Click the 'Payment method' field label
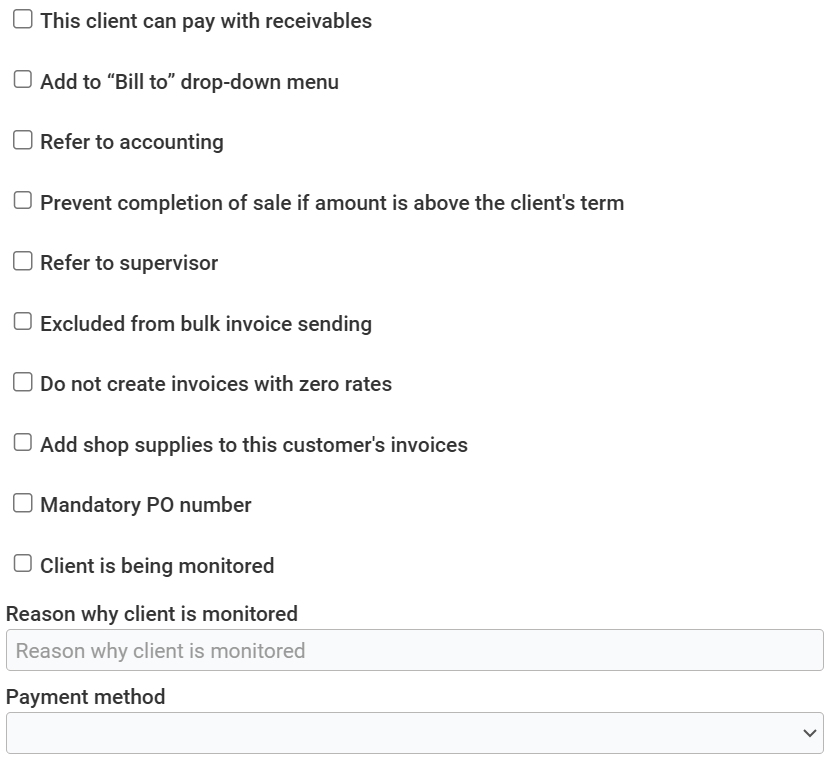Image resolution: width=830 pixels, height=763 pixels. [x=86, y=697]
